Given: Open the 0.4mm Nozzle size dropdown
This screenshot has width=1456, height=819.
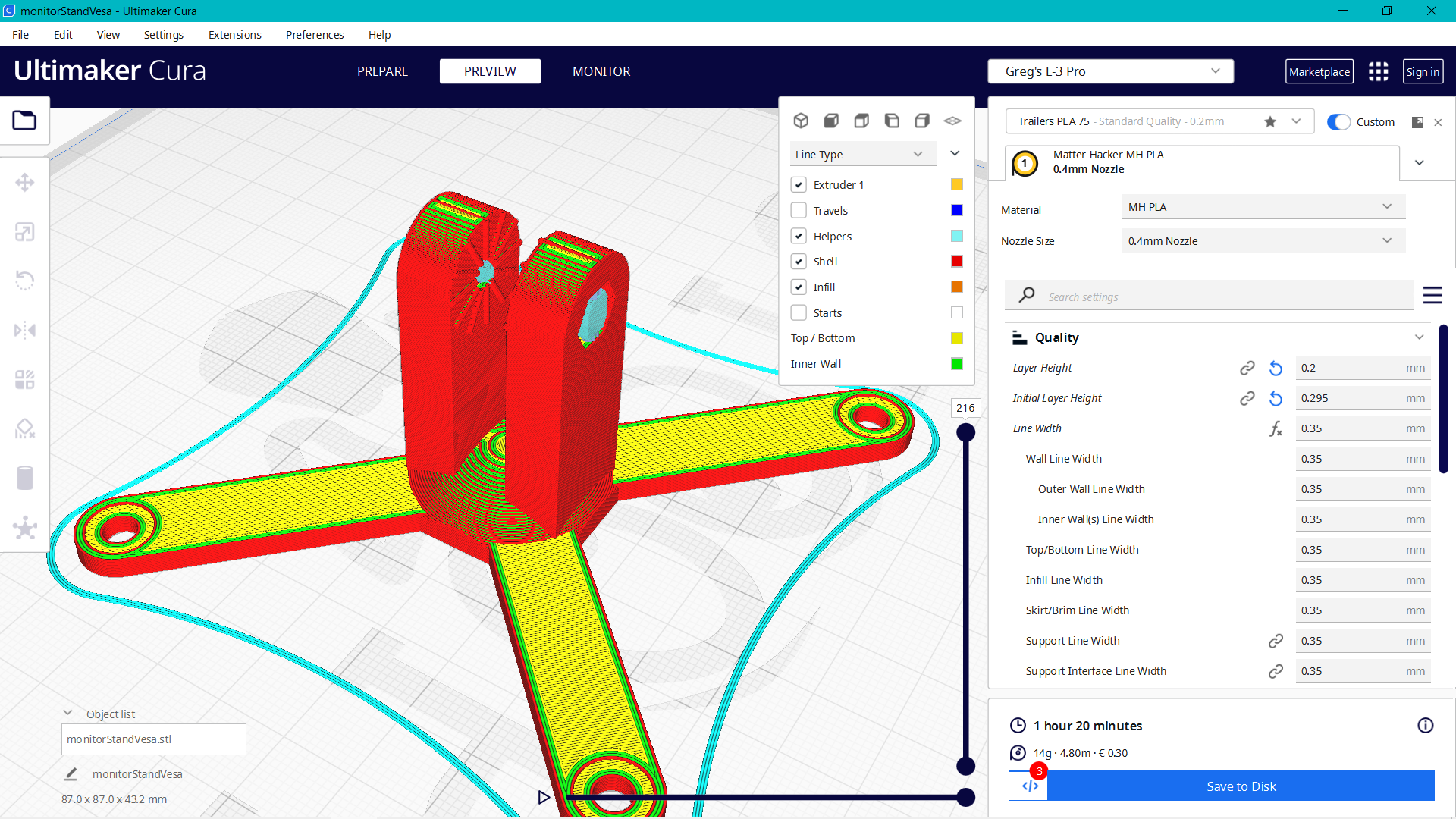Looking at the screenshot, I should click(x=1263, y=241).
